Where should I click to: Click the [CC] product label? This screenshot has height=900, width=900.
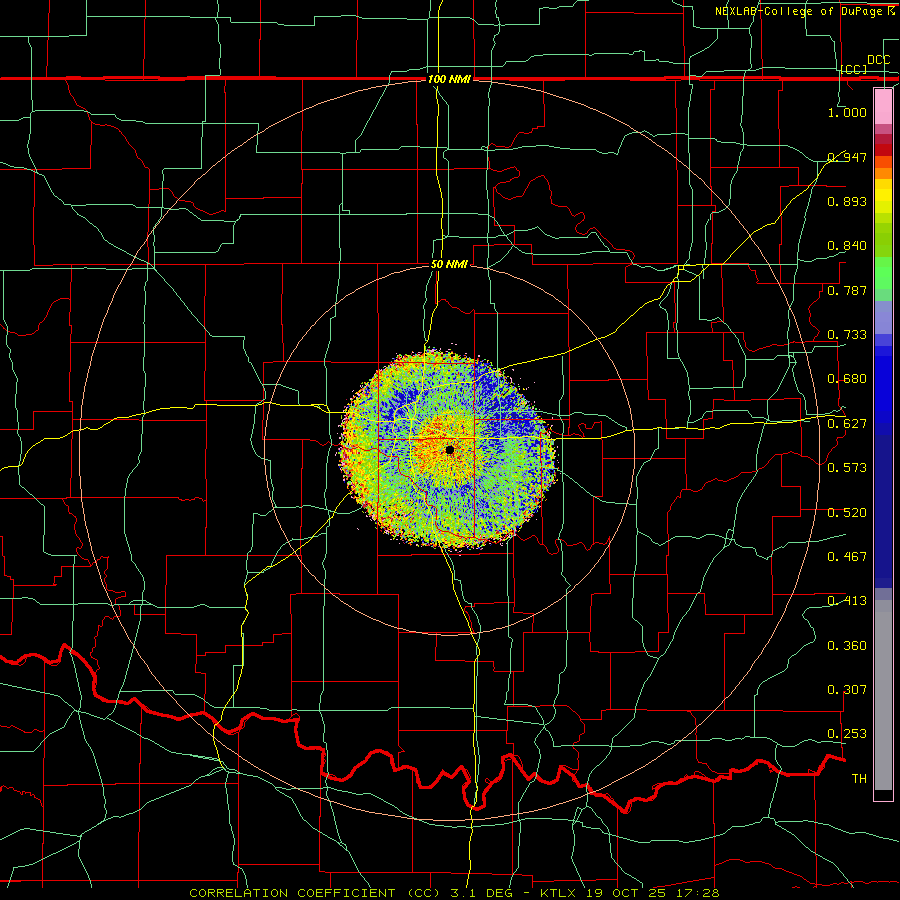854,69
